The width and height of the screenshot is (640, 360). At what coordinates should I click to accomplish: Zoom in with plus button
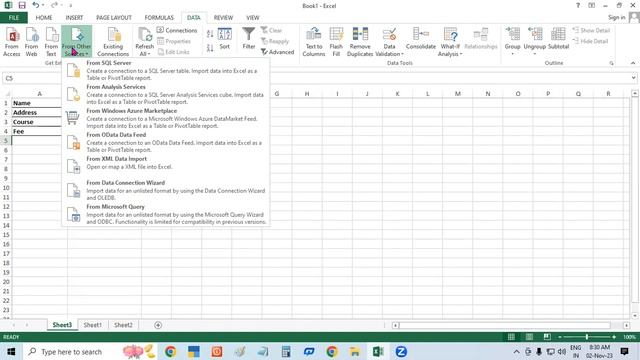[x=614, y=337]
